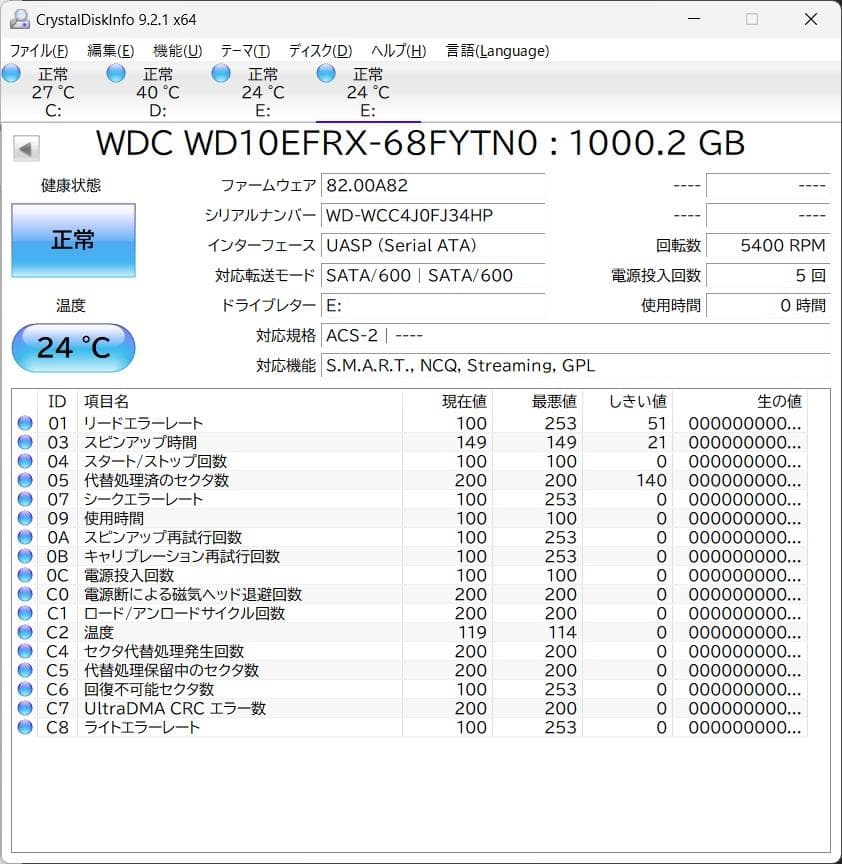The image size is (842, 864).
Task: Click the blue dot beside リードエラーレート
Action: point(24,422)
